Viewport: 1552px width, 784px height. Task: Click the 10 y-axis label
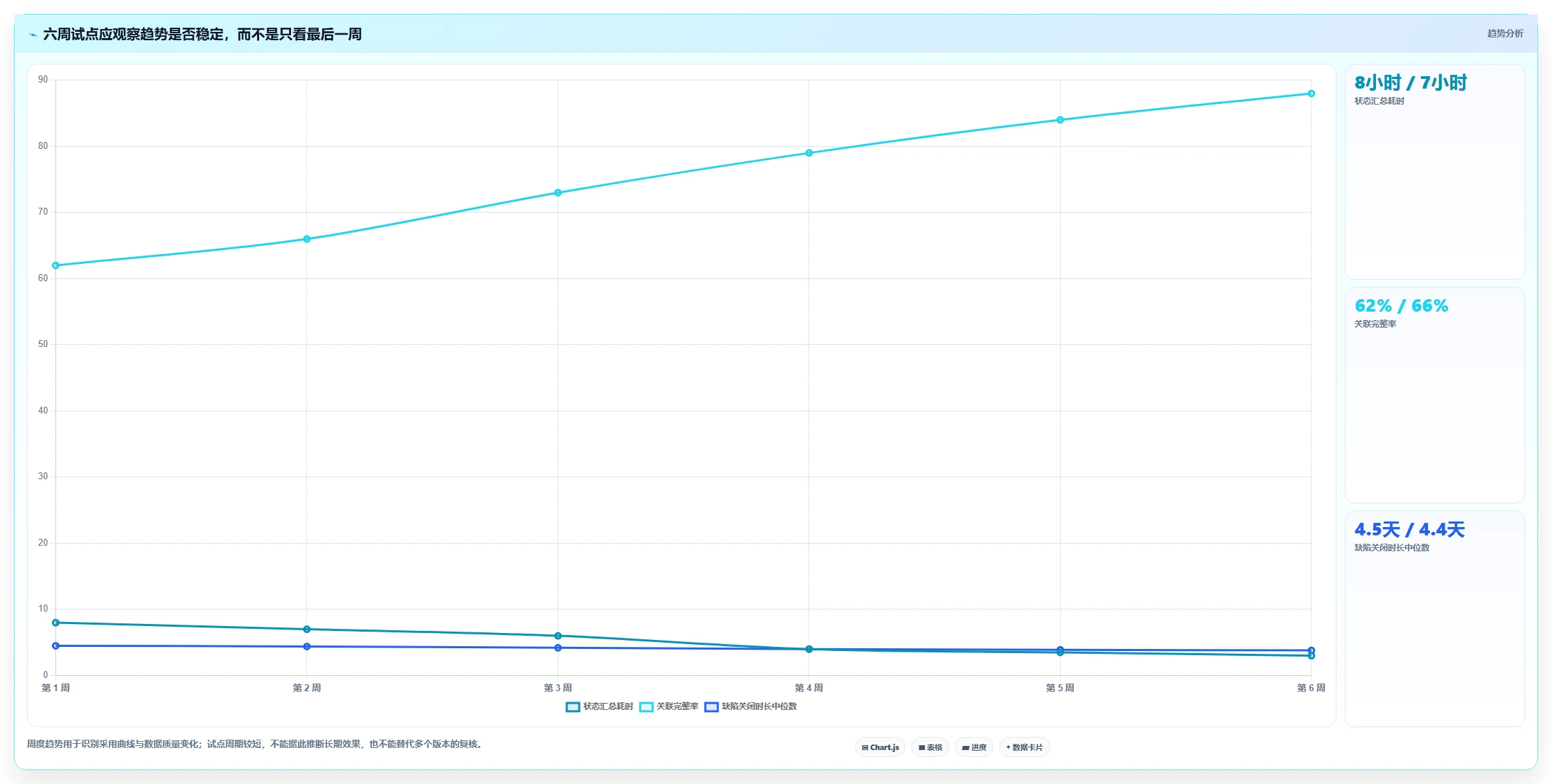(x=43, y=609)
